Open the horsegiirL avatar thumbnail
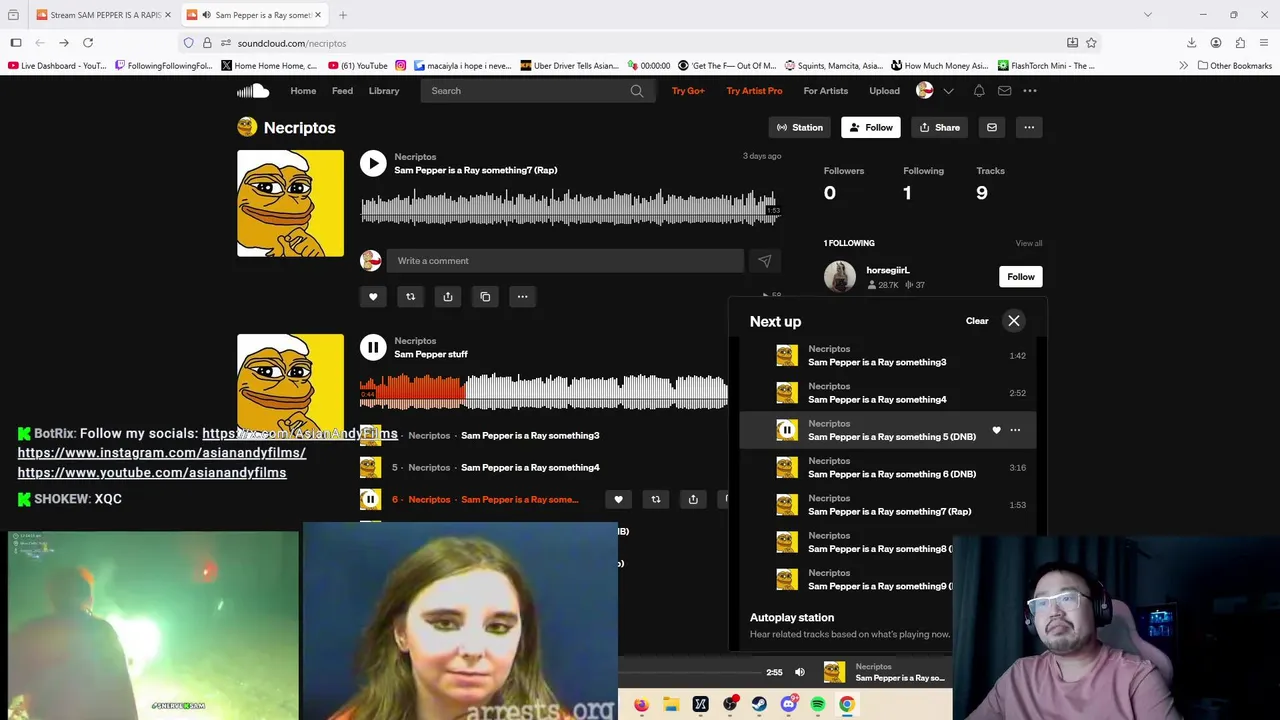This screenshot has width=1280, height=720. click(x=840, y=277)
